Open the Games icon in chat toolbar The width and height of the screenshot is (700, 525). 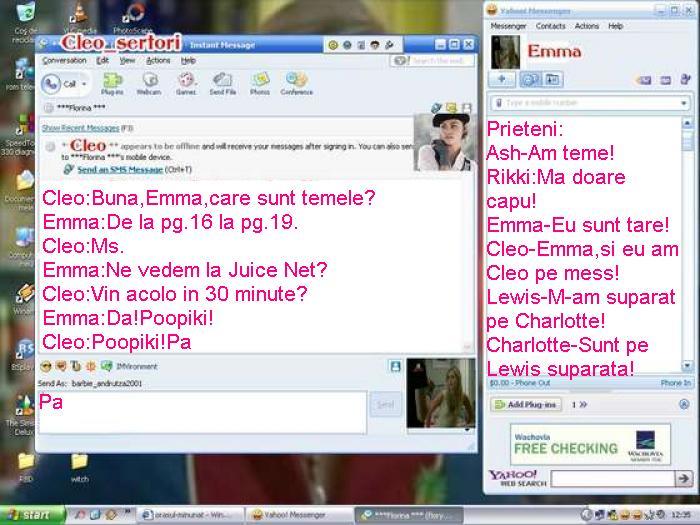click(186, 82)
